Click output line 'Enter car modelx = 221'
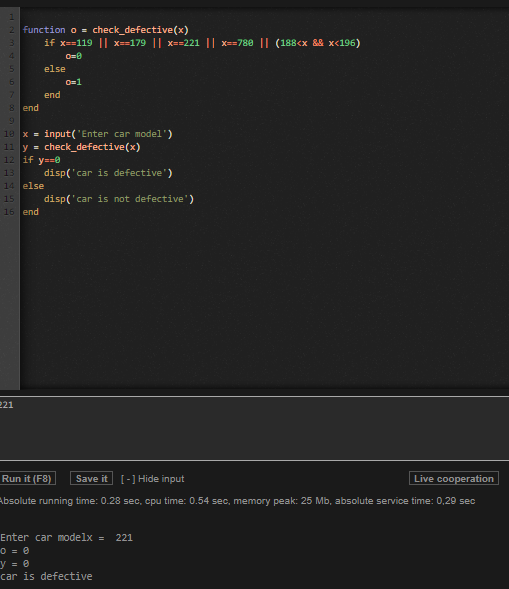The width and height of the screenshot is (509, 589). tap(66, 538)
